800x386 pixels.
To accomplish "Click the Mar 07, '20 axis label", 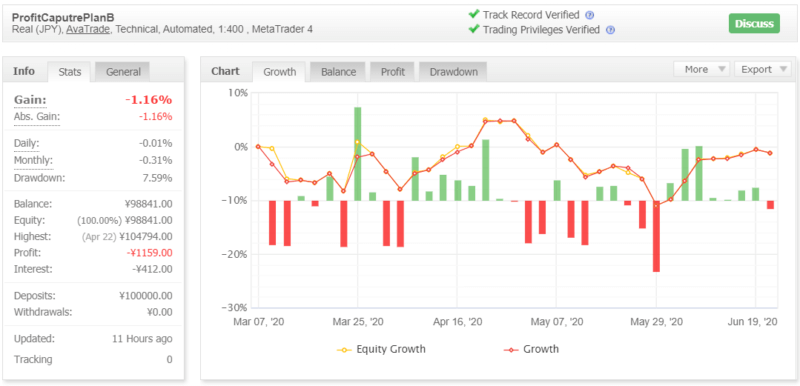I will point(258,322).
